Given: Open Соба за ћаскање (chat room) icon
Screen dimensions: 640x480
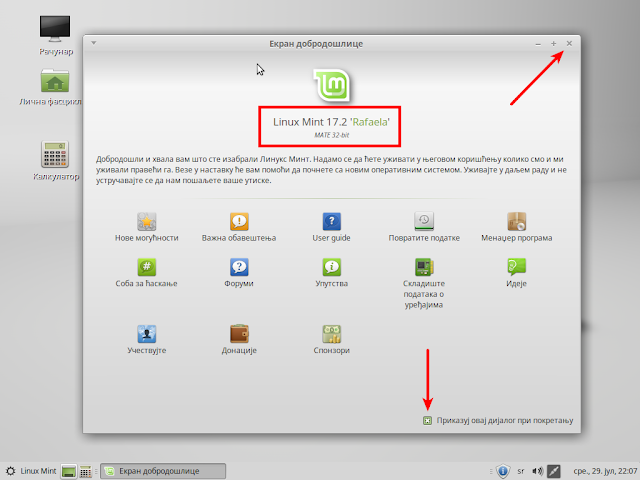Looking at the screenshot, I should (147, 267).
